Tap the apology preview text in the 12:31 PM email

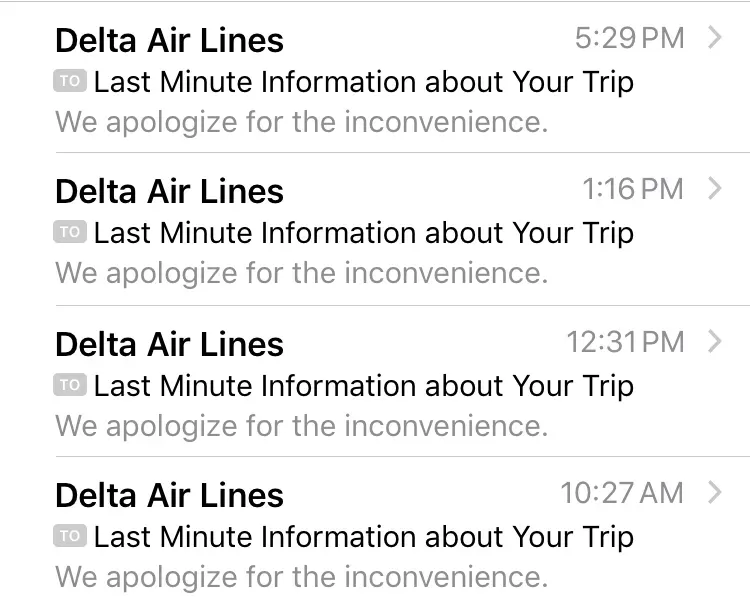[x=301, y=426]
